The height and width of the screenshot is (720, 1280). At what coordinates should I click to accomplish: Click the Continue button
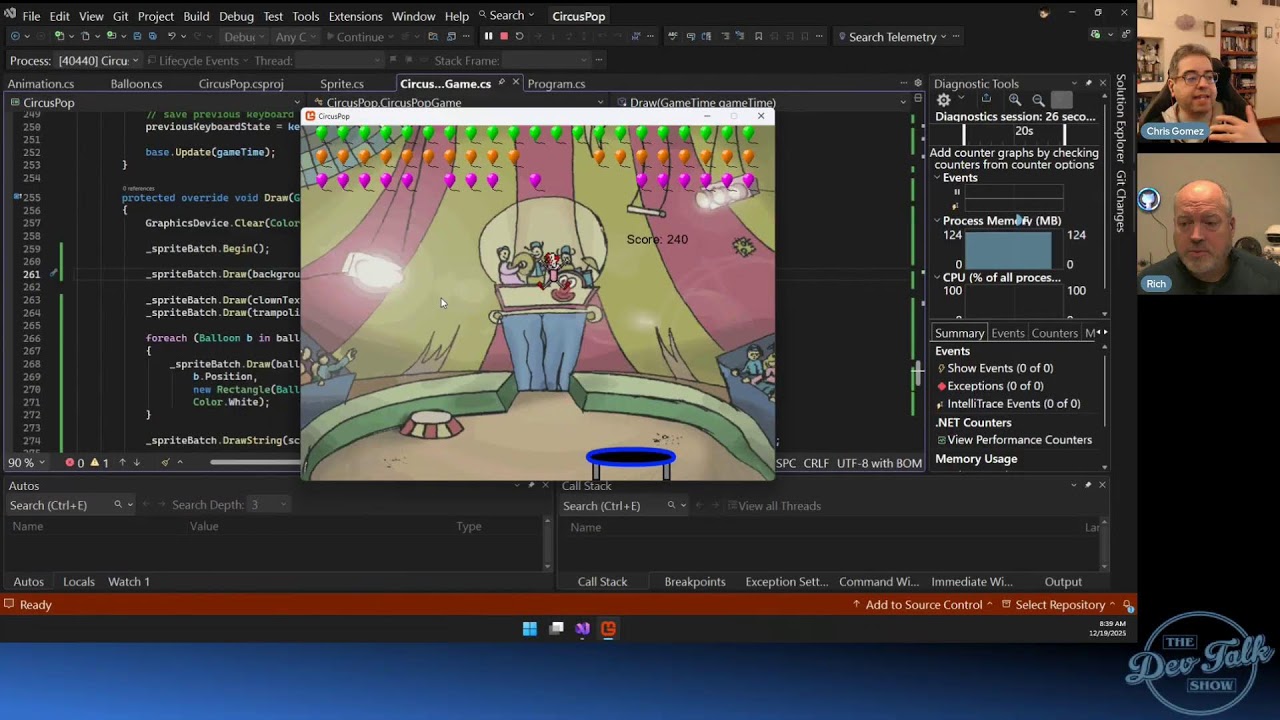click(x=353, y=37)
